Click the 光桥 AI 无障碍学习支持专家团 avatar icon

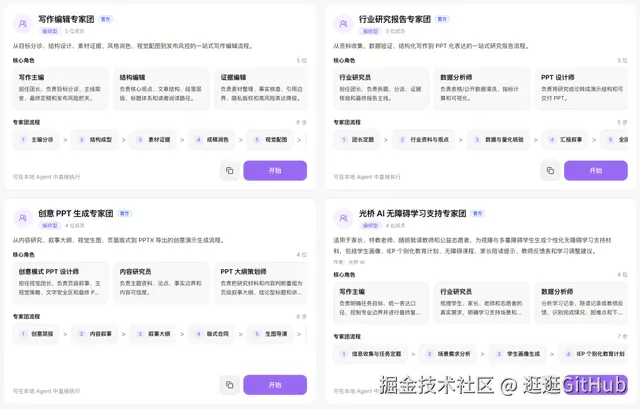343,218
